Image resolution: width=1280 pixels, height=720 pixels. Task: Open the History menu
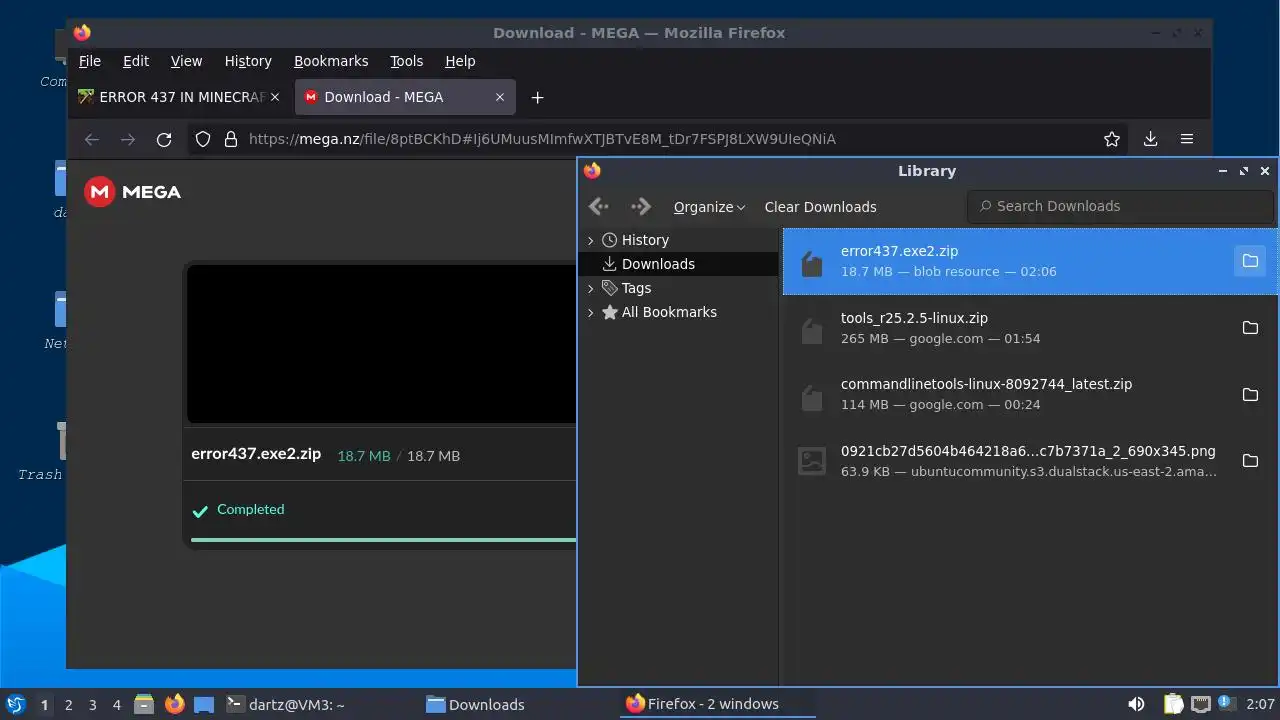248,61
